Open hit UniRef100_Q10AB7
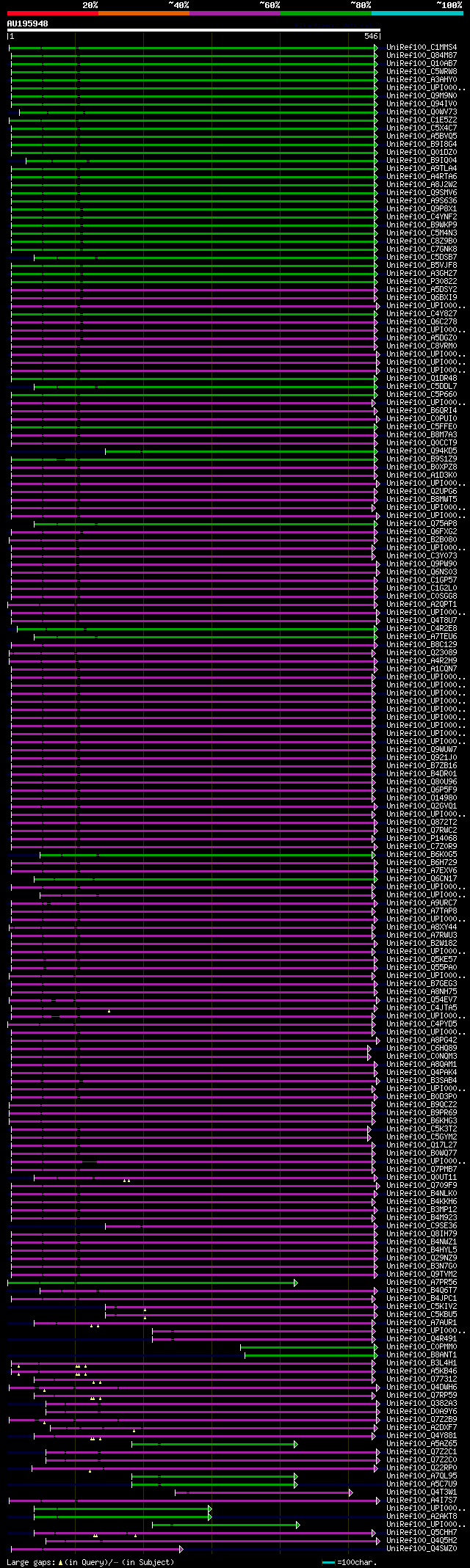 pyautogui.click(x=422, y=64)
